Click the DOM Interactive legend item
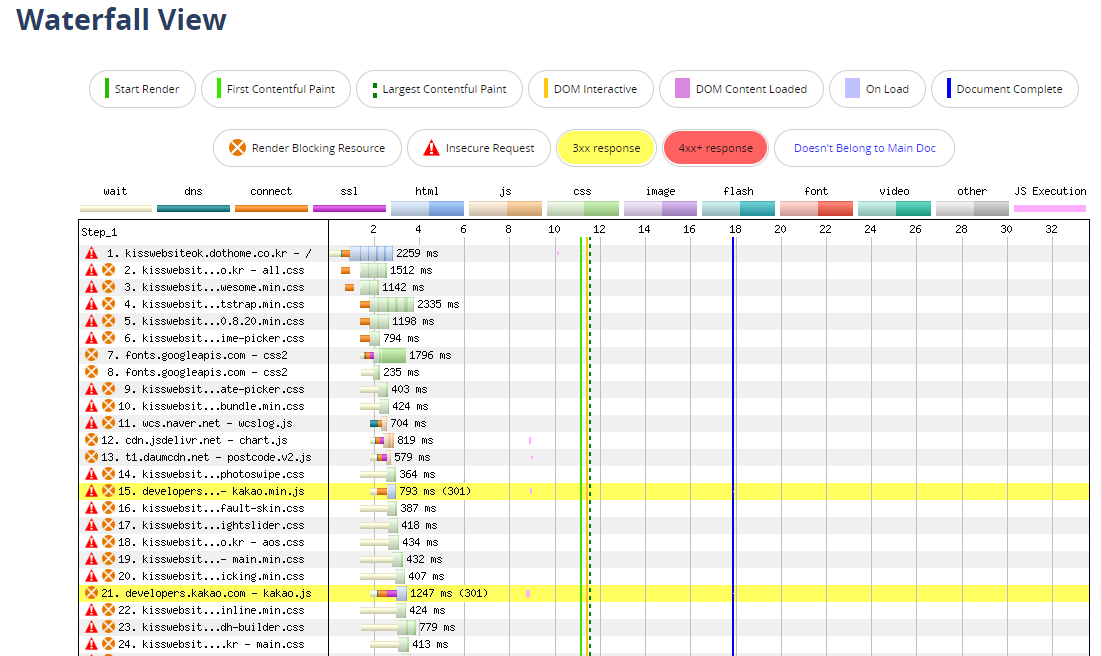This screenshot has width=1101, height=656. (x=590, y=89)
